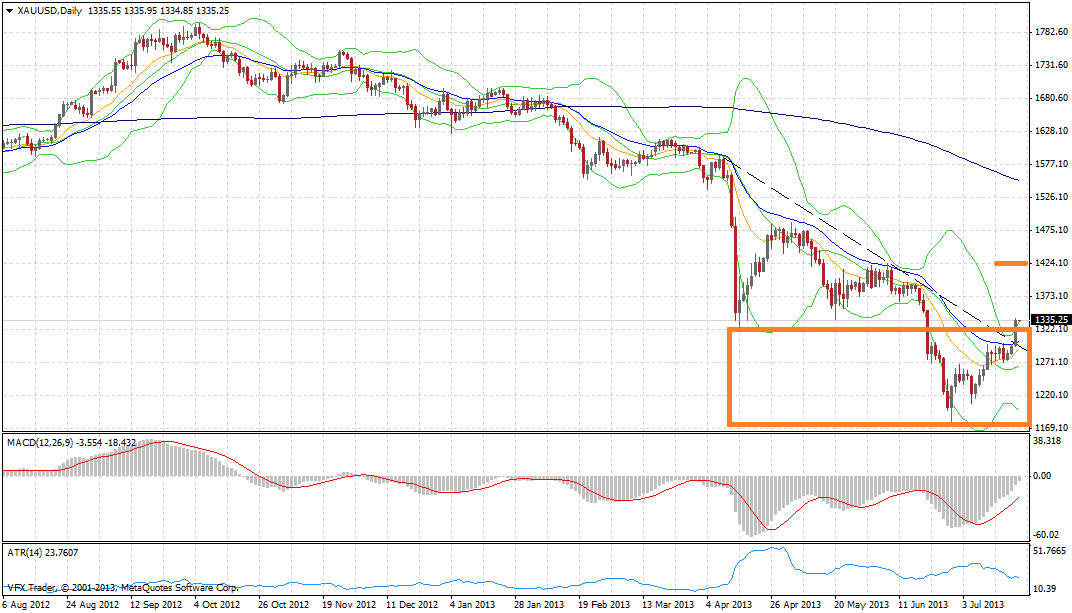Open the dropdown arrow beside XAUUSD,Daily
Viewport: 1072px width, 613px height.
[x=9, y=11]
